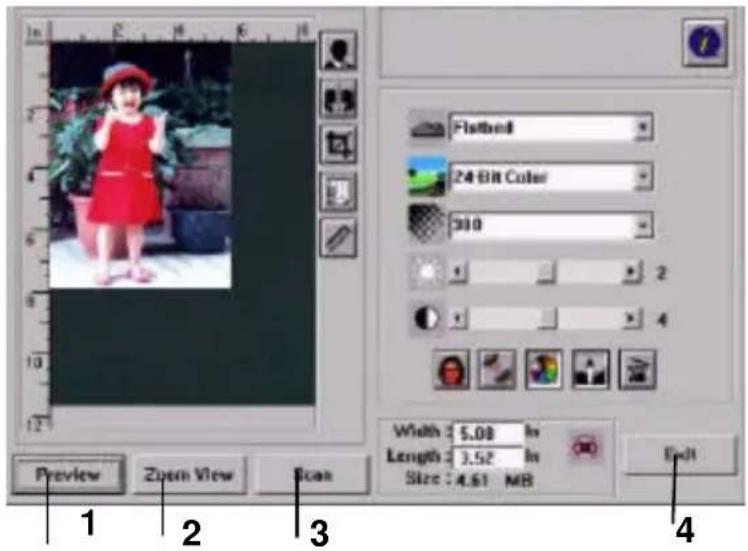Open the color wheel adjustment icon

(x=543, y=370)
